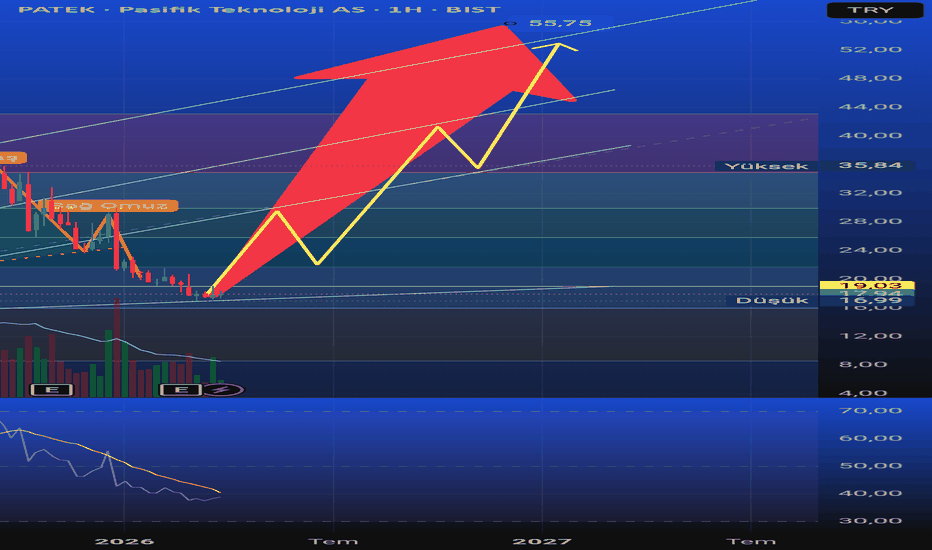The height and width of the screenshot is (550, 932).
Task: Click the 12,00 price axis value
Action: tap(871, 336)
